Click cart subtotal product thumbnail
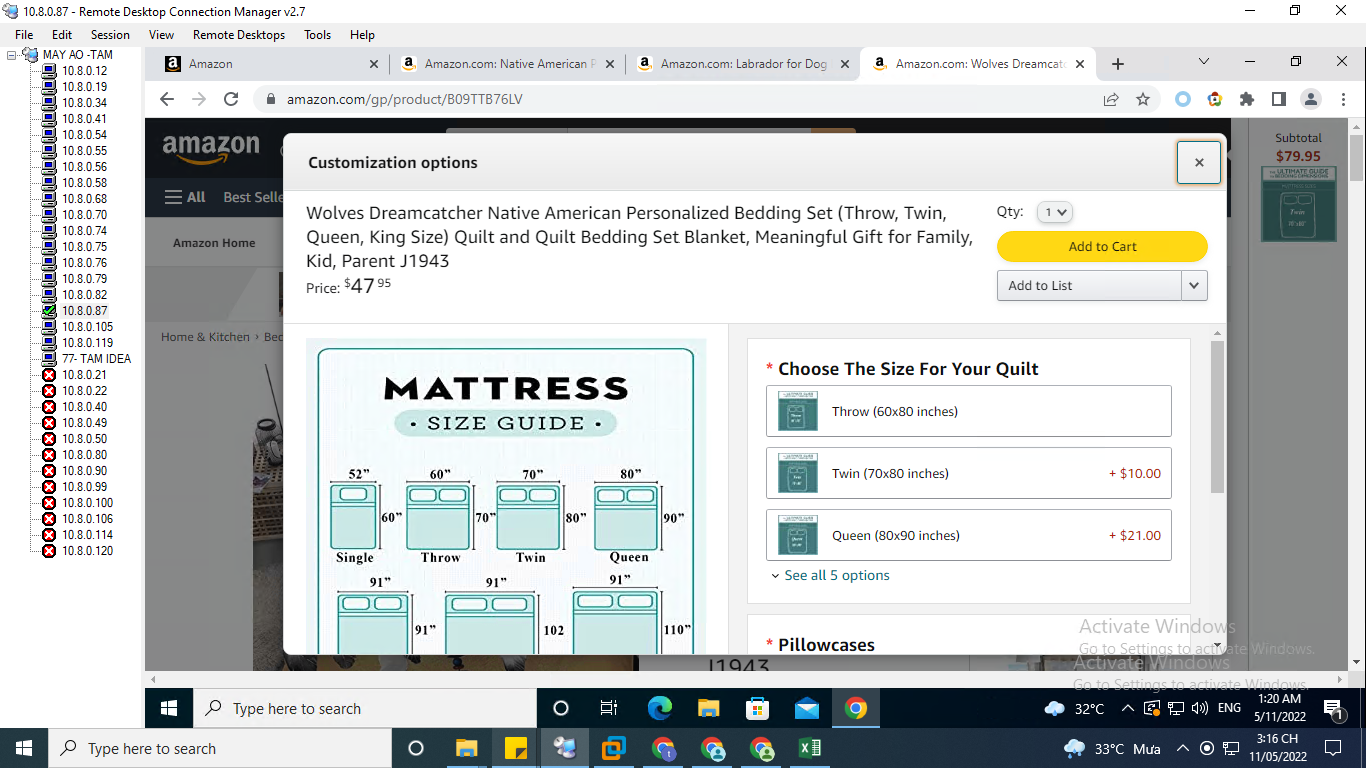 pos(1298,204)
